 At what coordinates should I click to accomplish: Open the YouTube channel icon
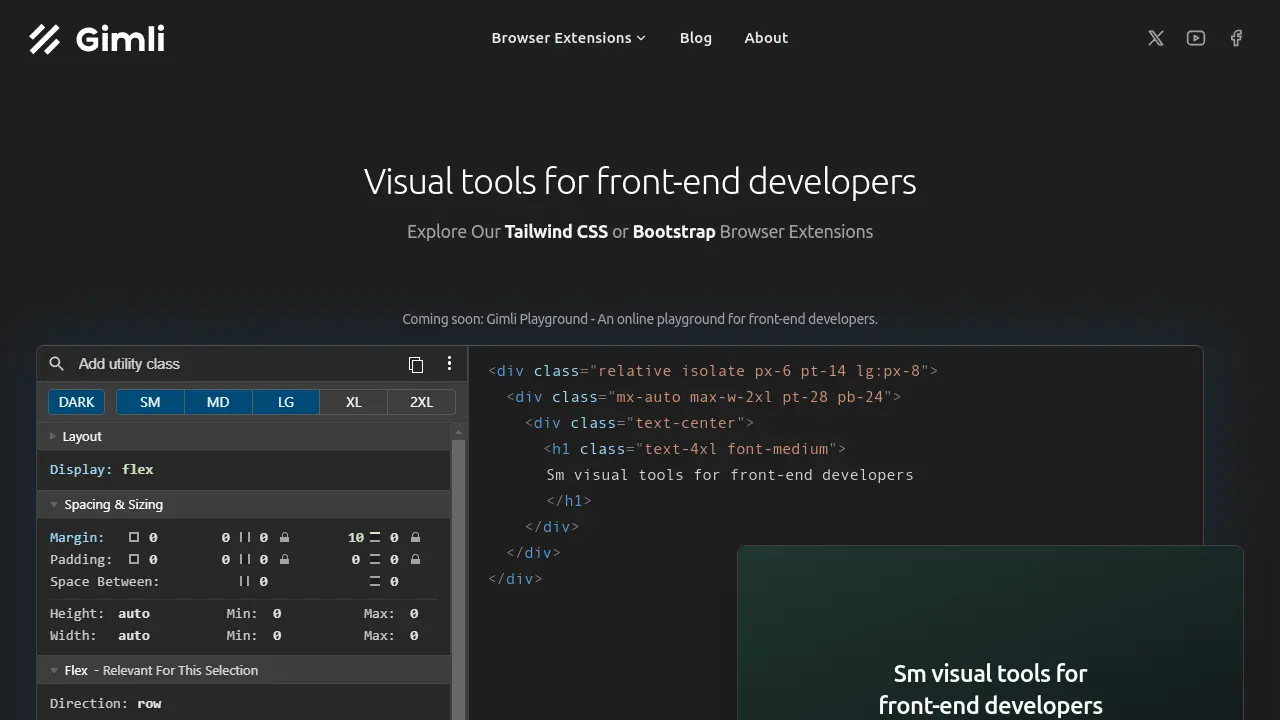[1196, 38]
